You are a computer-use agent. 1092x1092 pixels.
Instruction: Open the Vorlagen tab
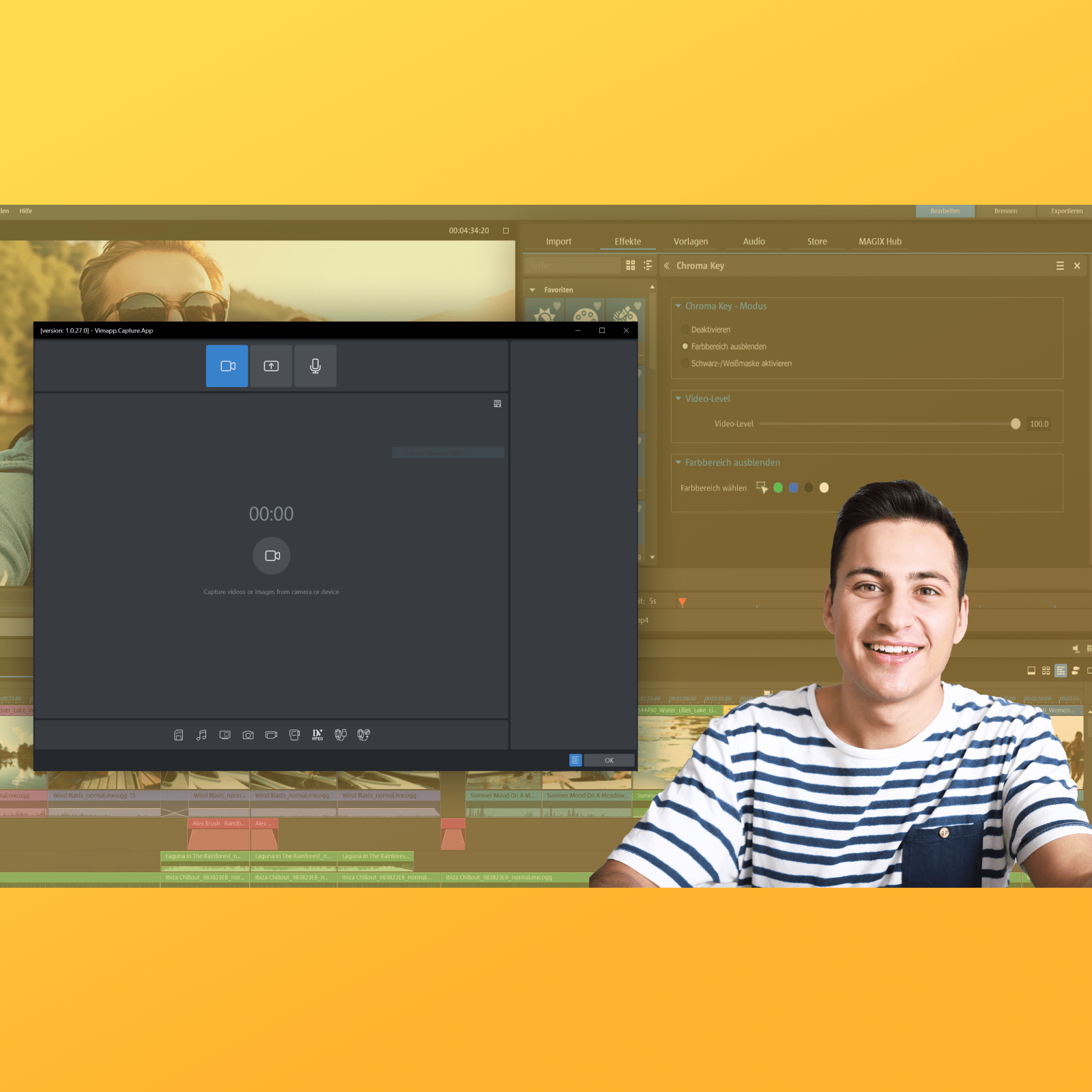(x=691, y=242)
